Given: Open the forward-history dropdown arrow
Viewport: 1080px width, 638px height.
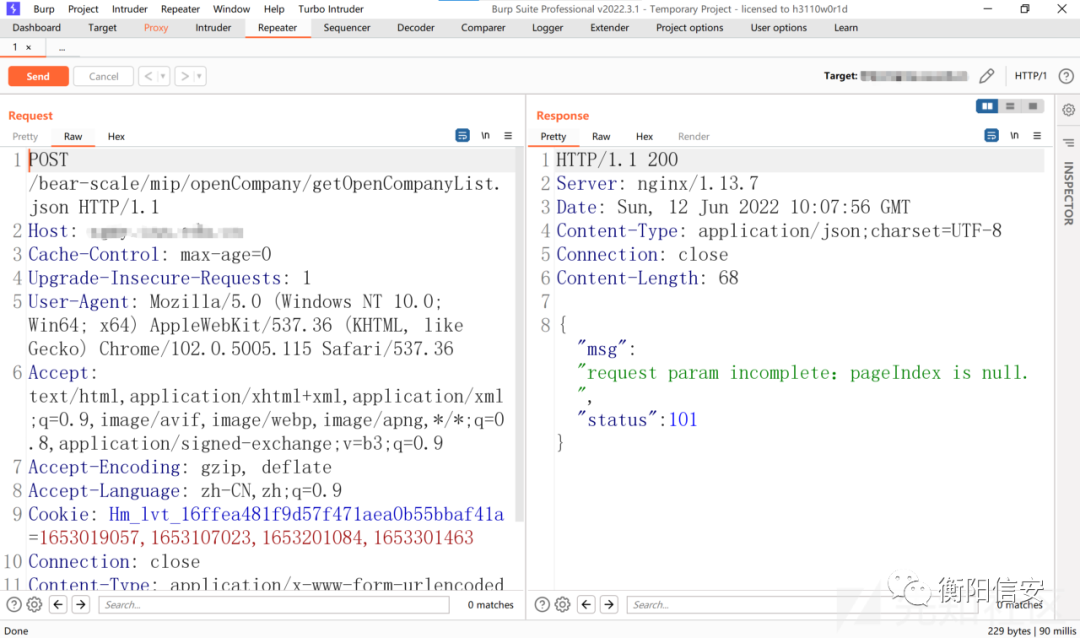Looking at the screenshot, I should point(200,76).
